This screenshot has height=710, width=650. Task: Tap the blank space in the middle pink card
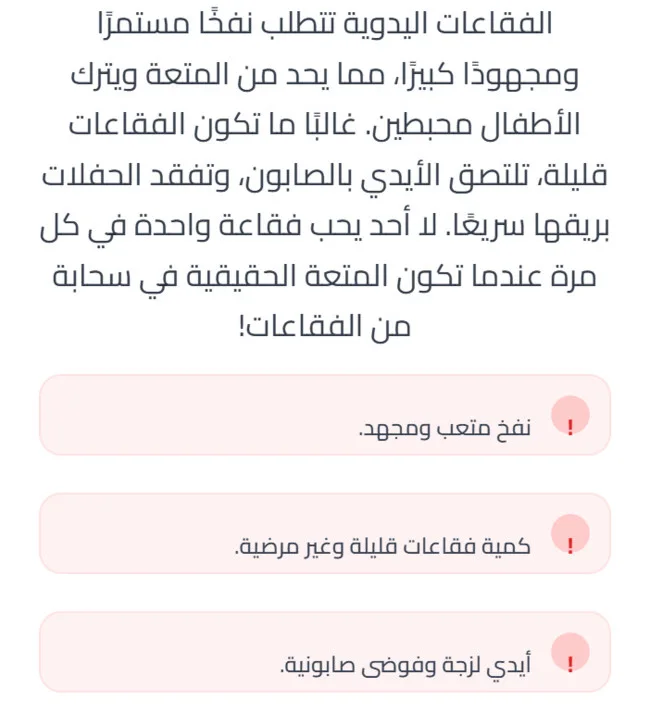(x=130, y=533)
